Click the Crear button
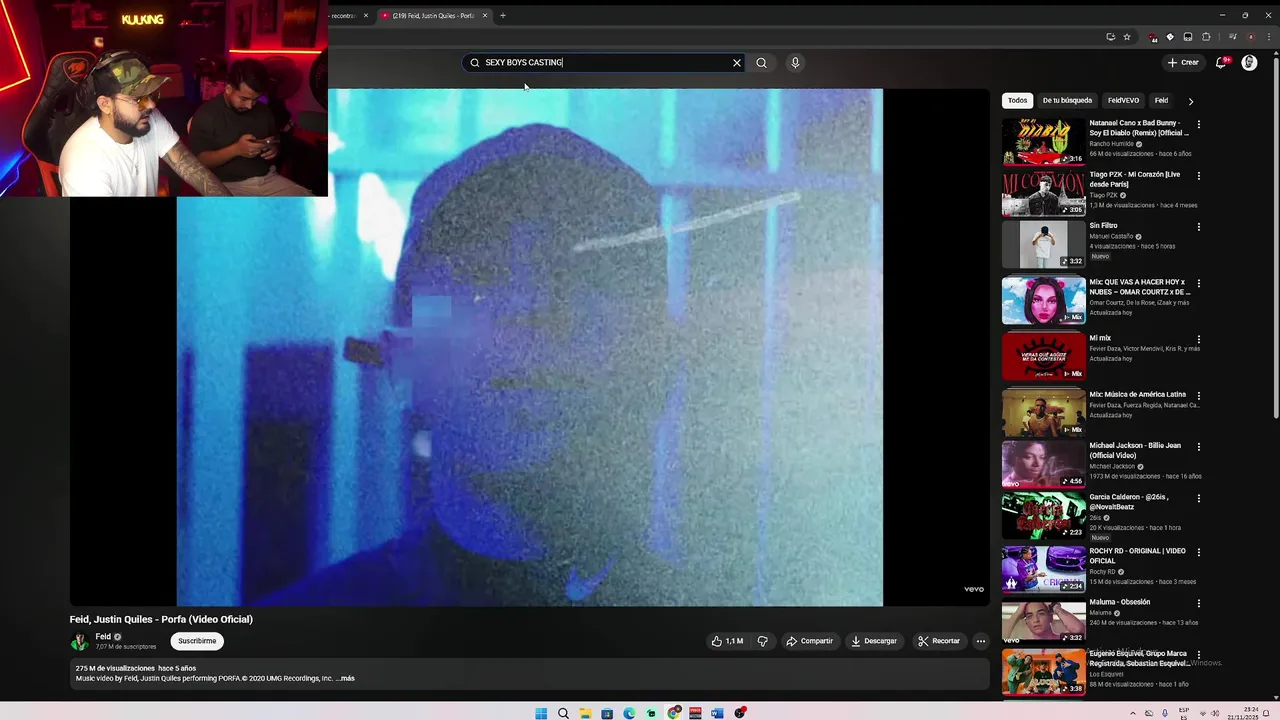The height and width of the screenshot is (720, 1280). [1183, 62]
